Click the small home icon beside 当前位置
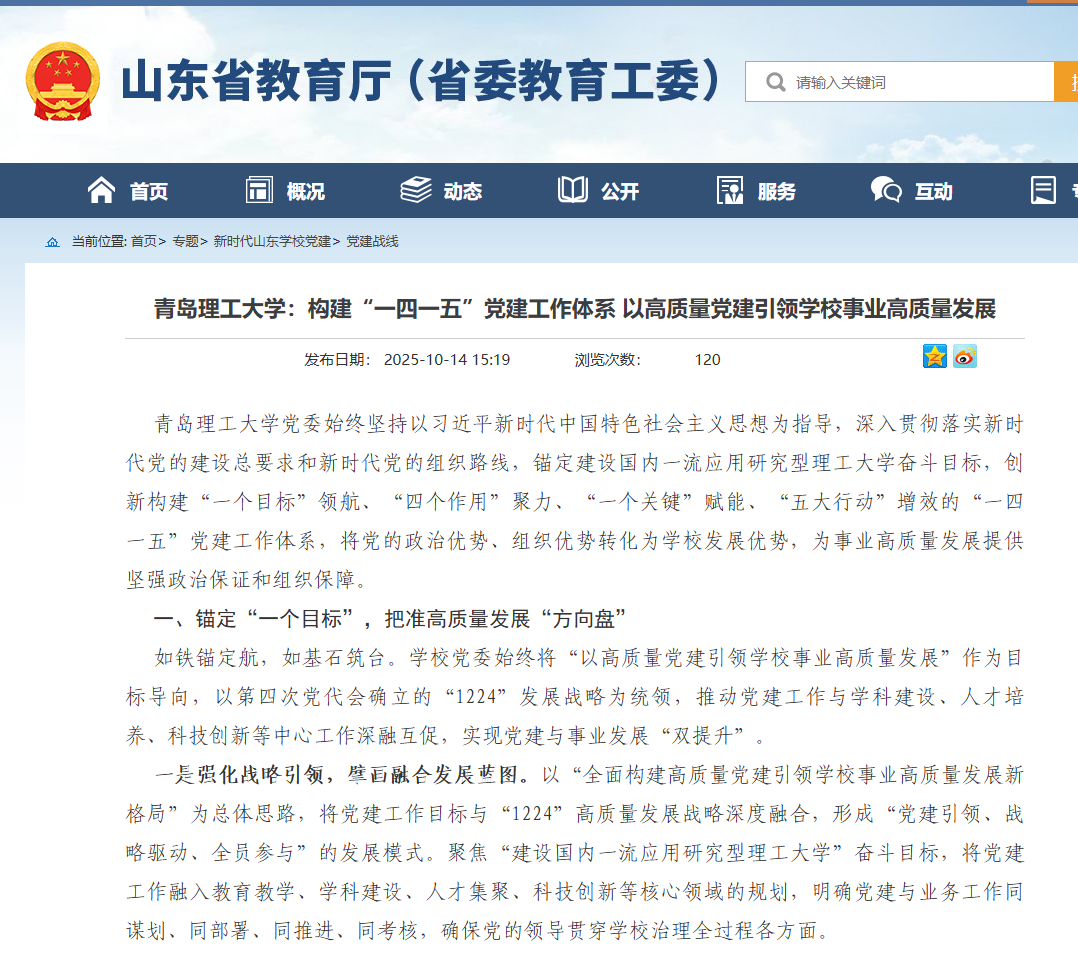Viewport: 1078px width, 954px height. pyautogui.click(x=52, y=242)
